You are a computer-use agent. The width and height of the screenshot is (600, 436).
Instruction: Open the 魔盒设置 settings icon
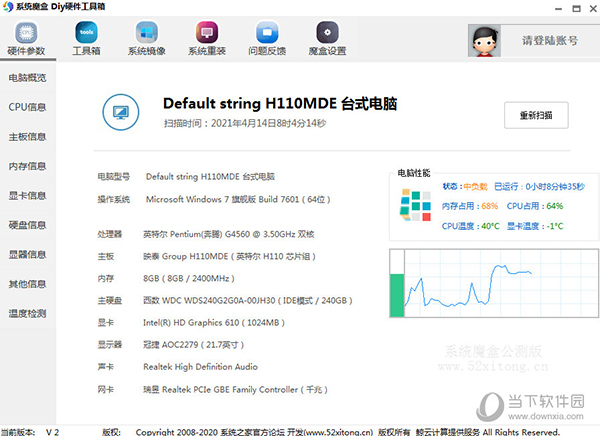tap(327, 36)
